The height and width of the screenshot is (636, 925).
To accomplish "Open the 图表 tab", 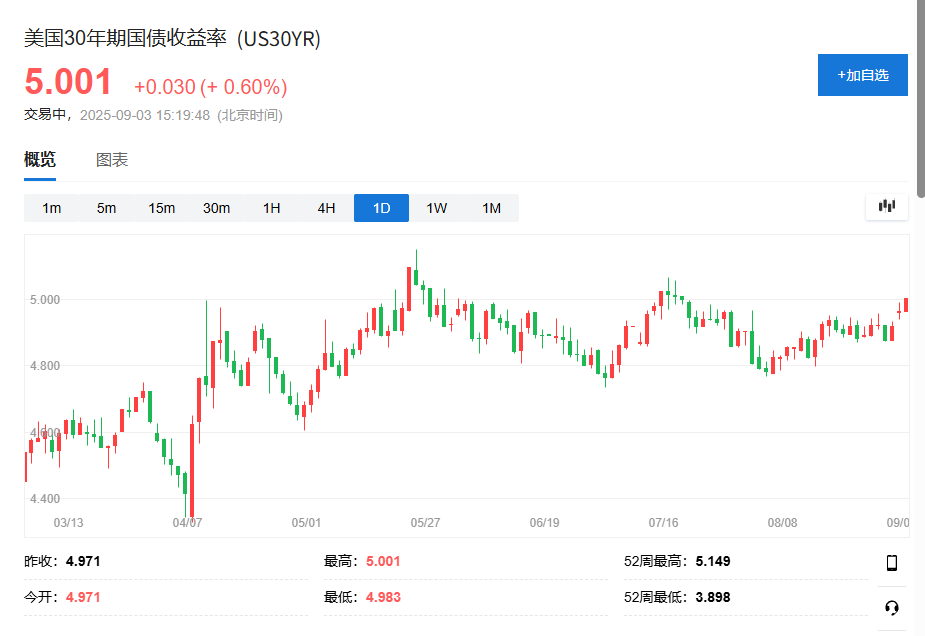I will 112,160.
